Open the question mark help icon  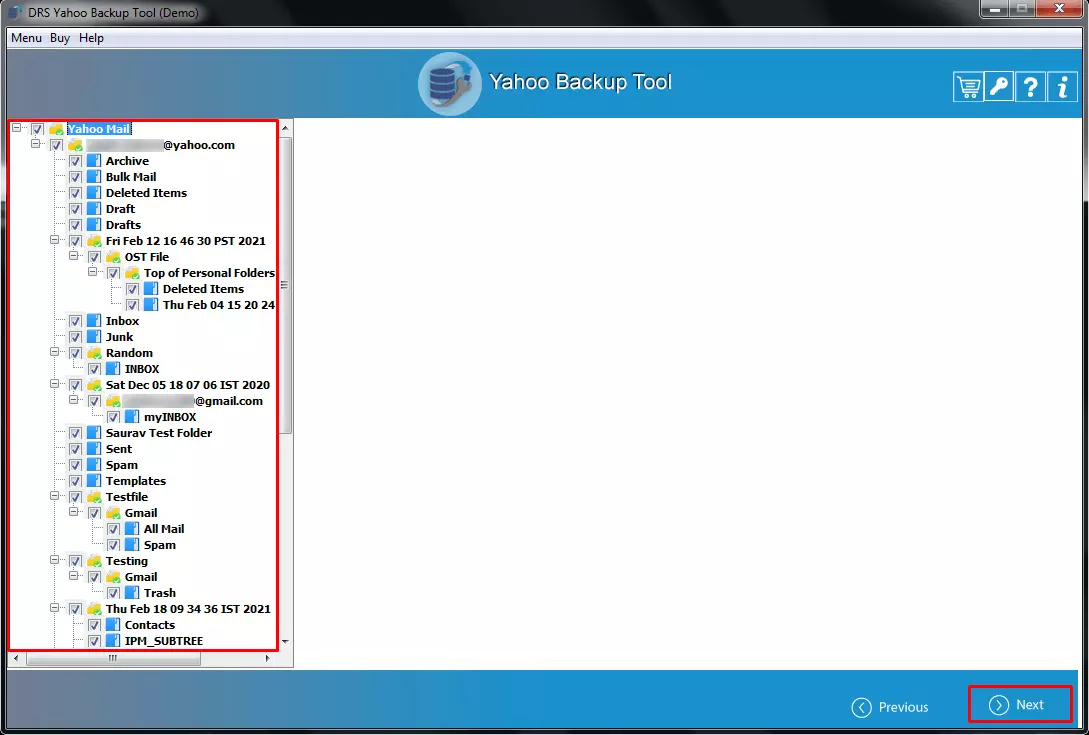pyautogui.click(x=1031, y=87)
